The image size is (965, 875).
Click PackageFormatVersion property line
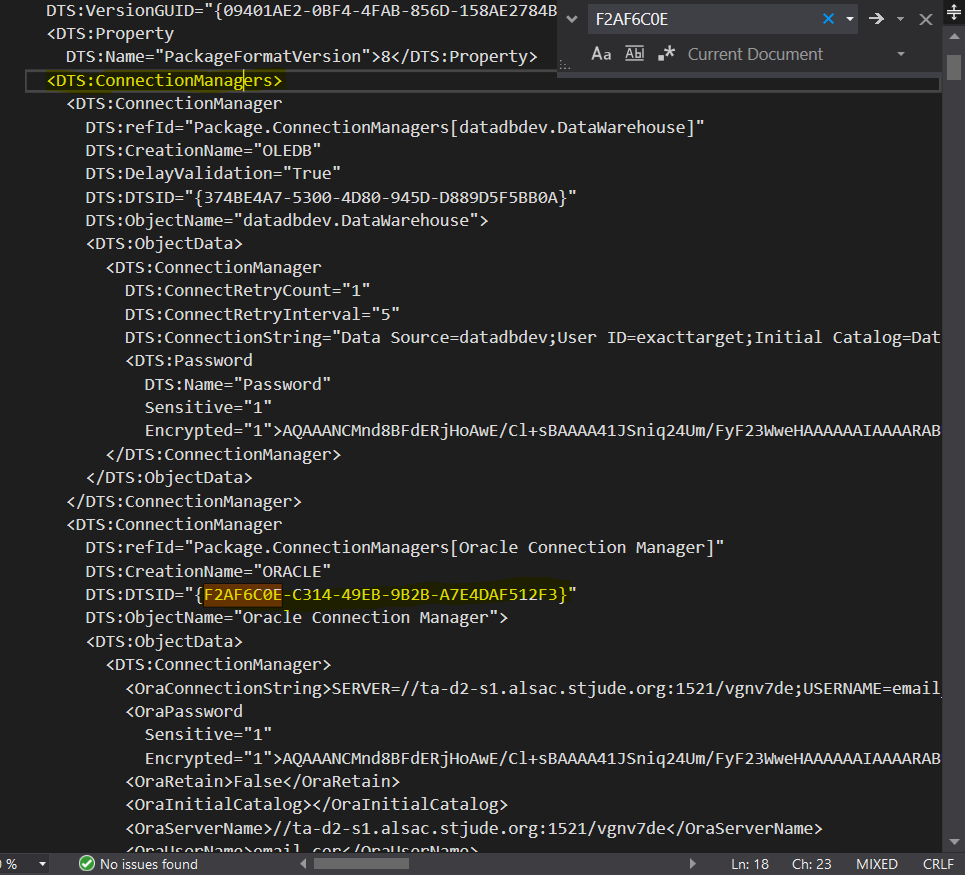point(302,57)
